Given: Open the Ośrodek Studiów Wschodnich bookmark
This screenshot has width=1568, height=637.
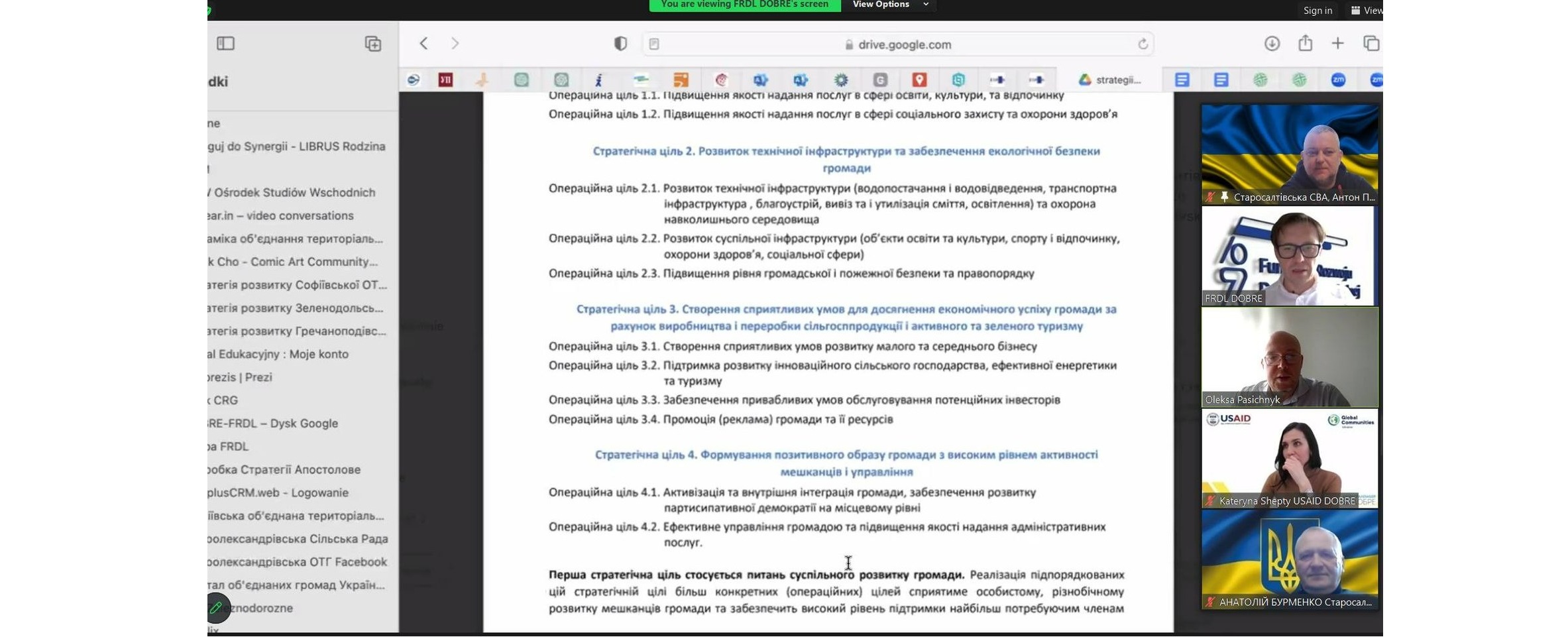Looking at the screenshot, I should (x=294, y=193).
